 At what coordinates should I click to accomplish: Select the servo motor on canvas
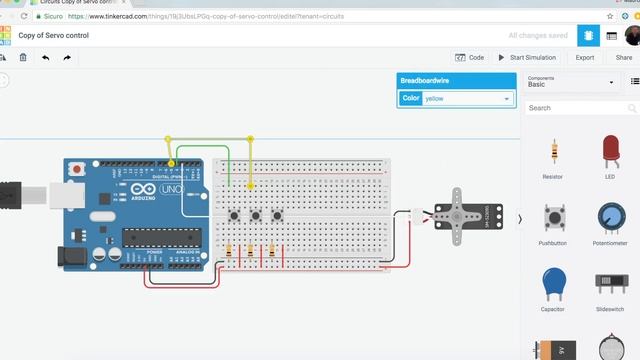click(x=461, y=216)
